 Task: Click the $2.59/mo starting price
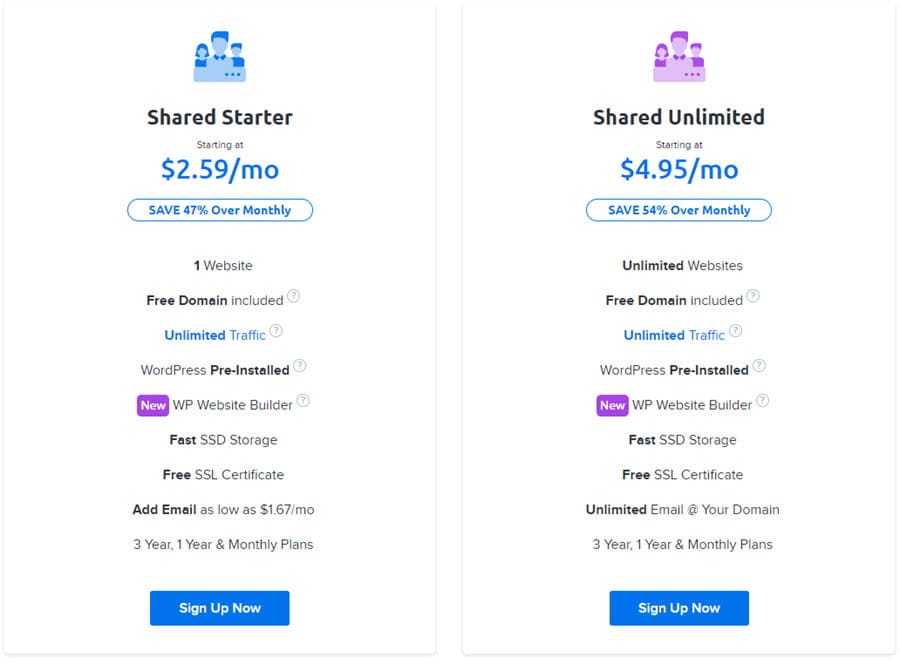pos(220,170)
